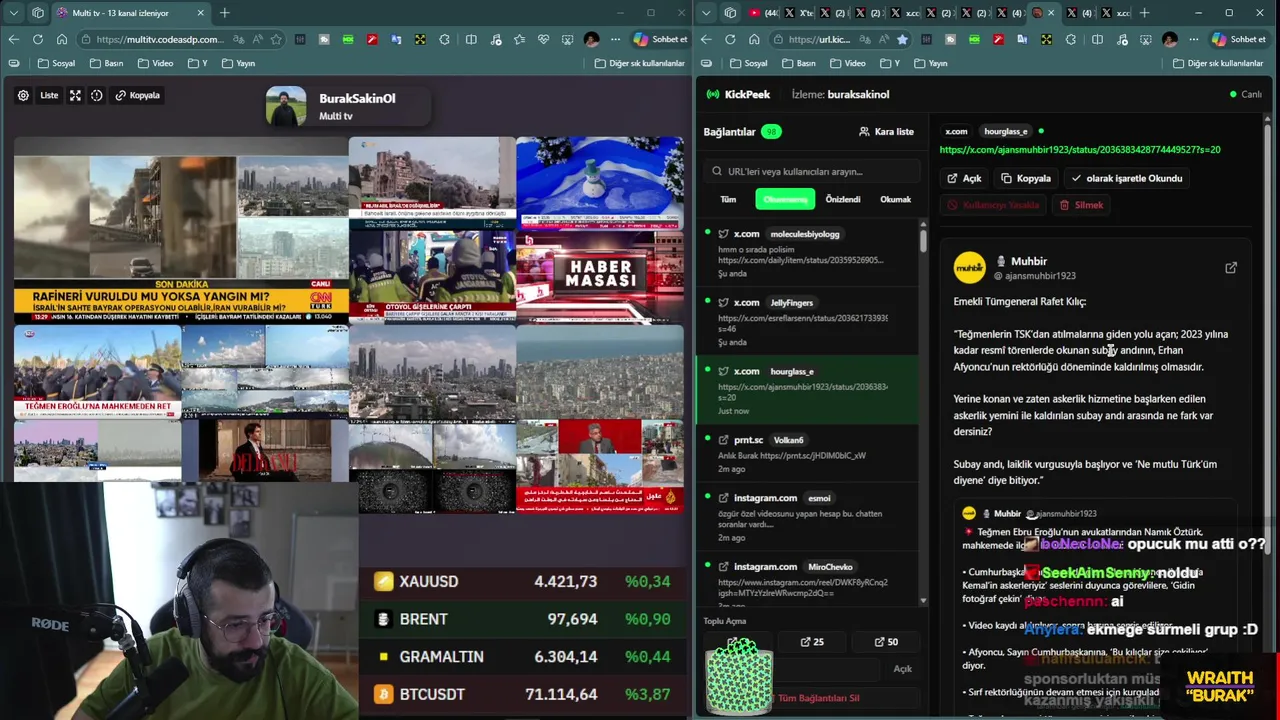
Task: Toggle fullscreen icon in Multi tv toolbar
Action: pos(75,95)
